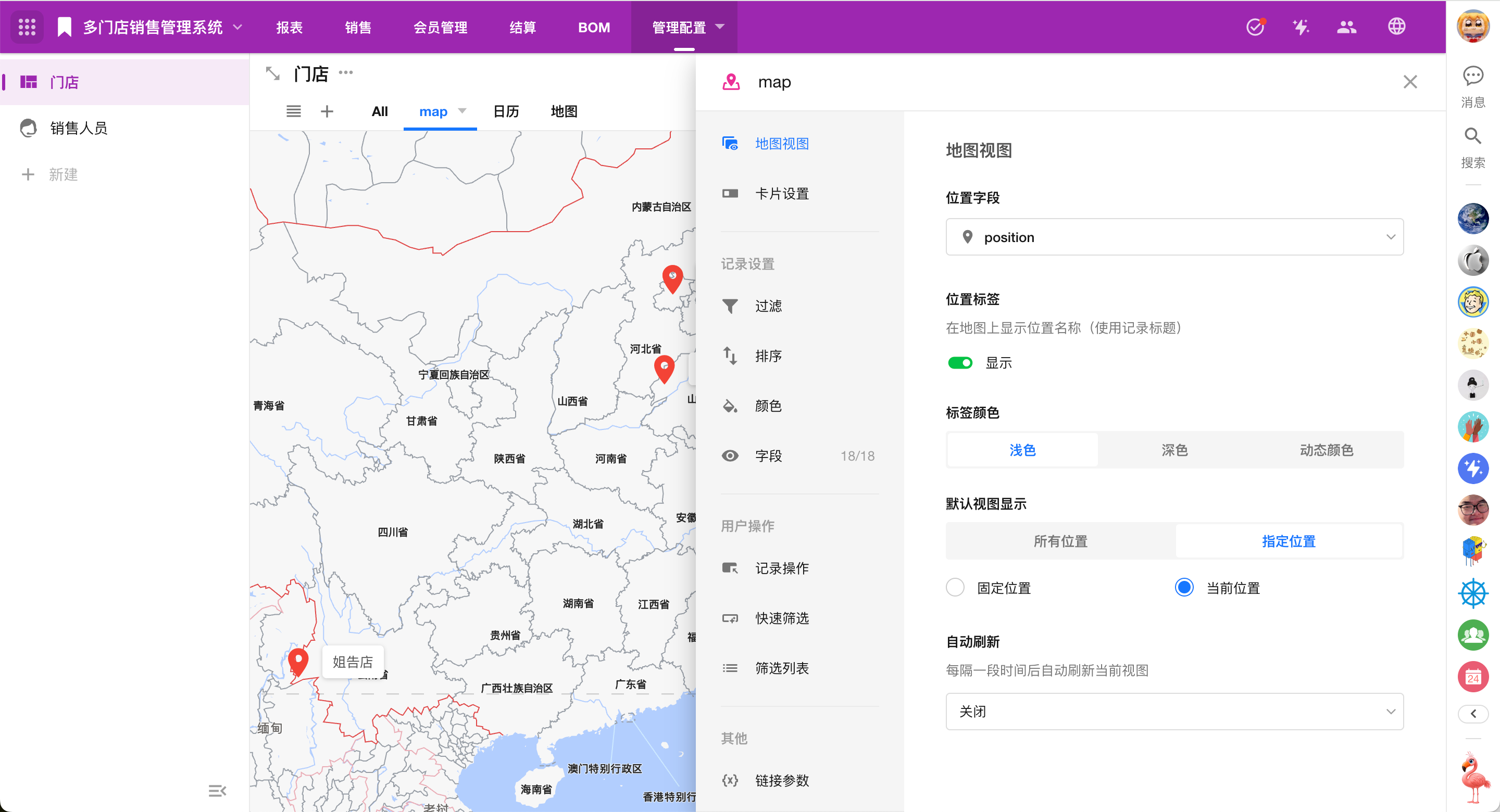Open the position field dropdown
This screenshot has width=1500, height=812.
point(1174,237)
